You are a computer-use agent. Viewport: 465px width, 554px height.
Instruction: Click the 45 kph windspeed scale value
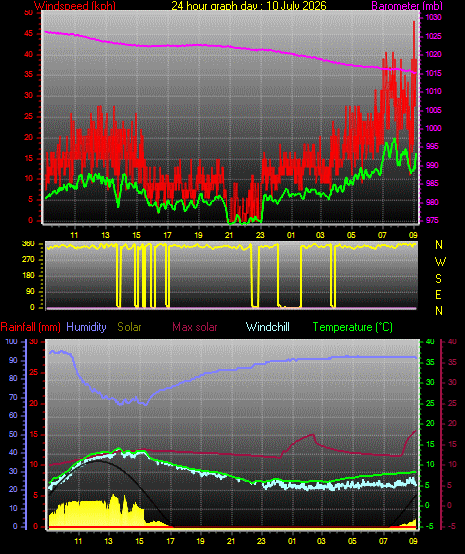[28, 34]
